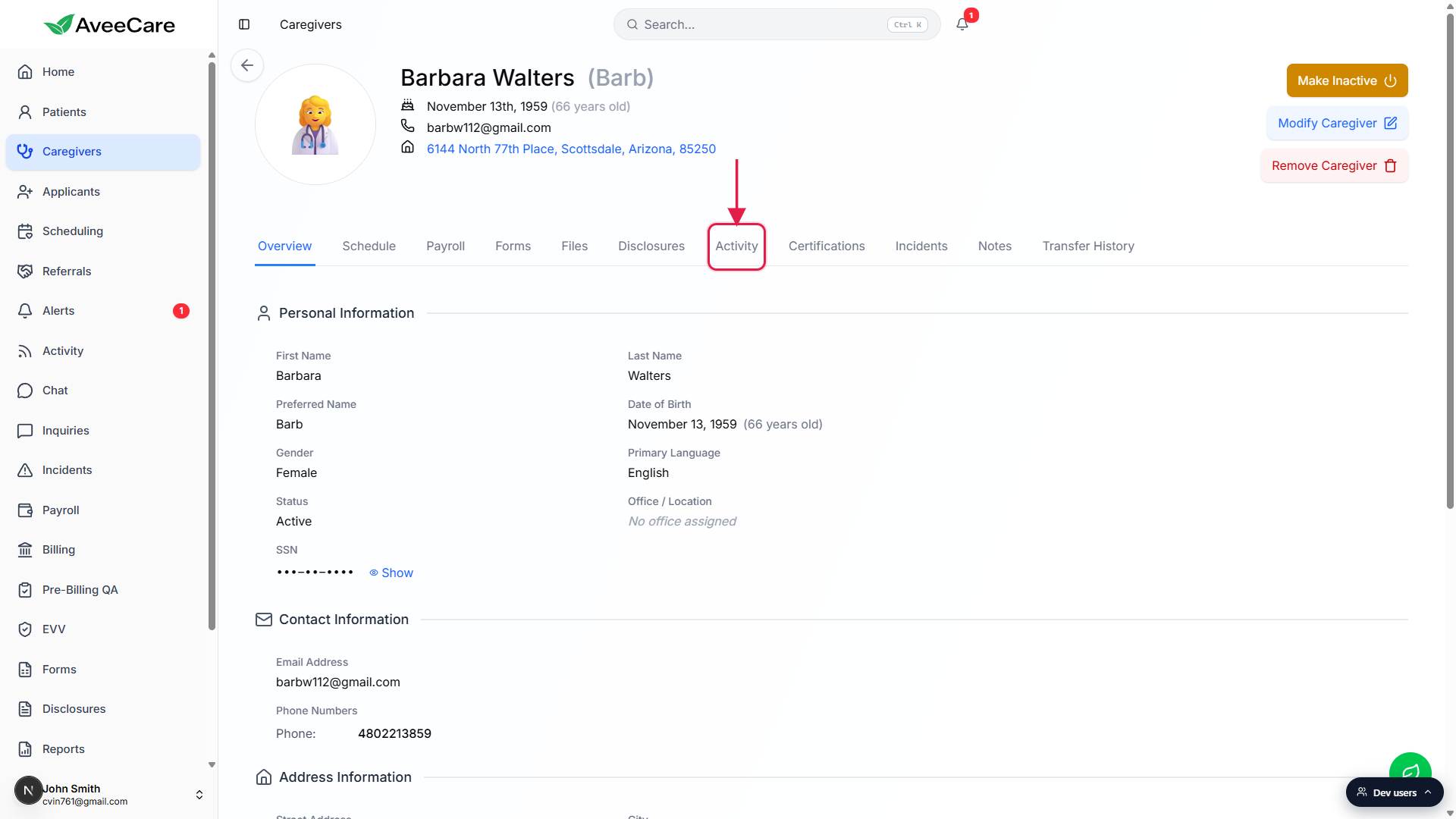Open the caregiver Disclosures tab
Screen dimensions: 1456x819
[651, 246]
